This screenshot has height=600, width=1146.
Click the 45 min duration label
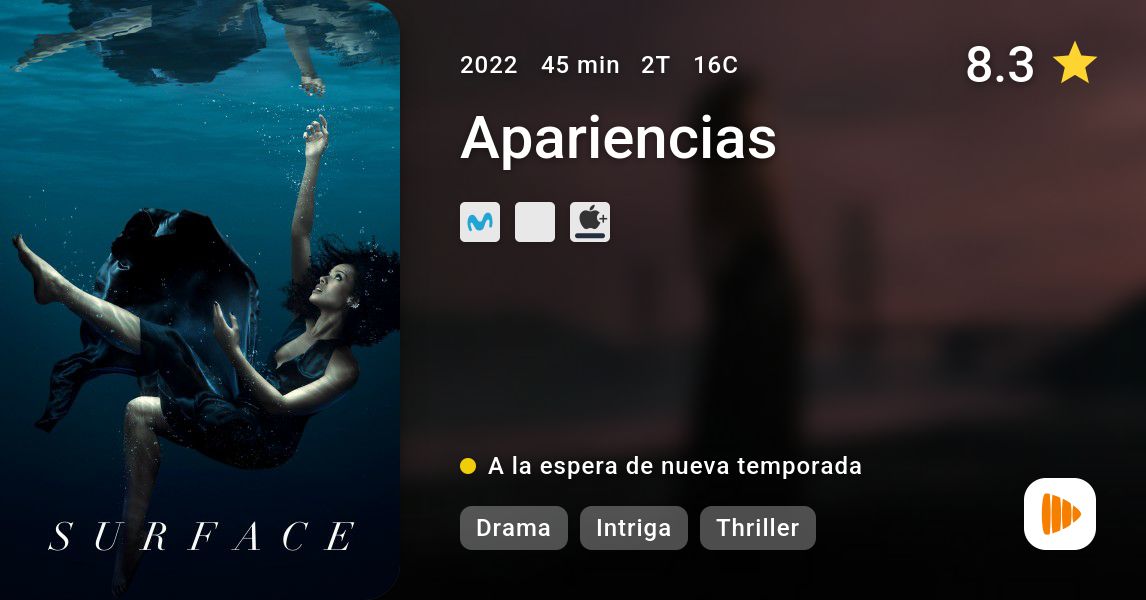click(x=580, y=65)
